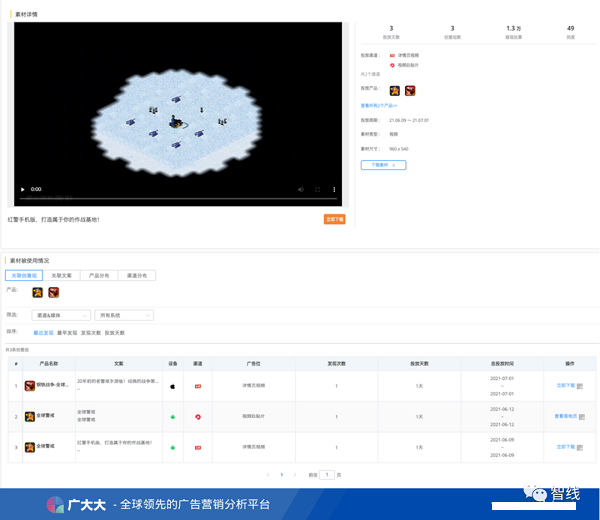Click the red channel icon in row 1
The height and width of the screenshot is (520, 600).
(198, 386)
